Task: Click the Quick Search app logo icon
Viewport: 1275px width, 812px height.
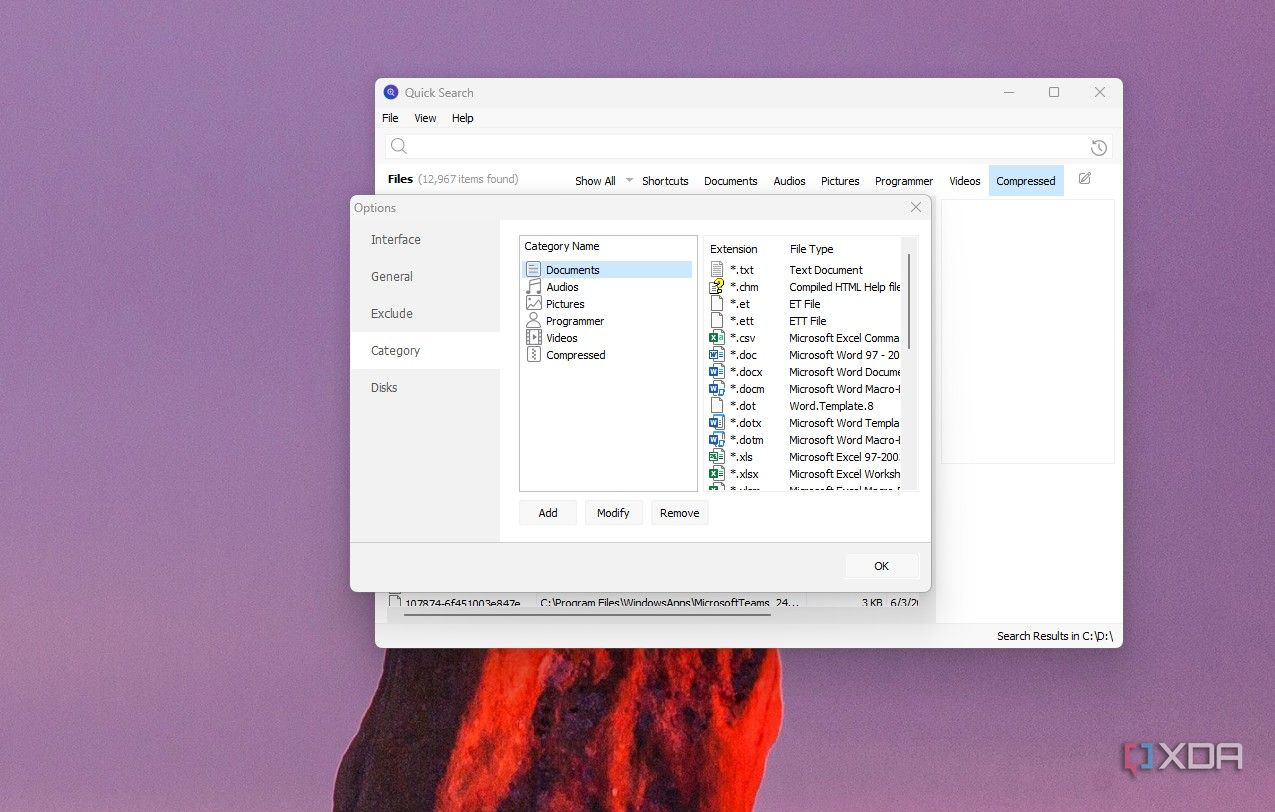Action: click(x=391, y=92)
